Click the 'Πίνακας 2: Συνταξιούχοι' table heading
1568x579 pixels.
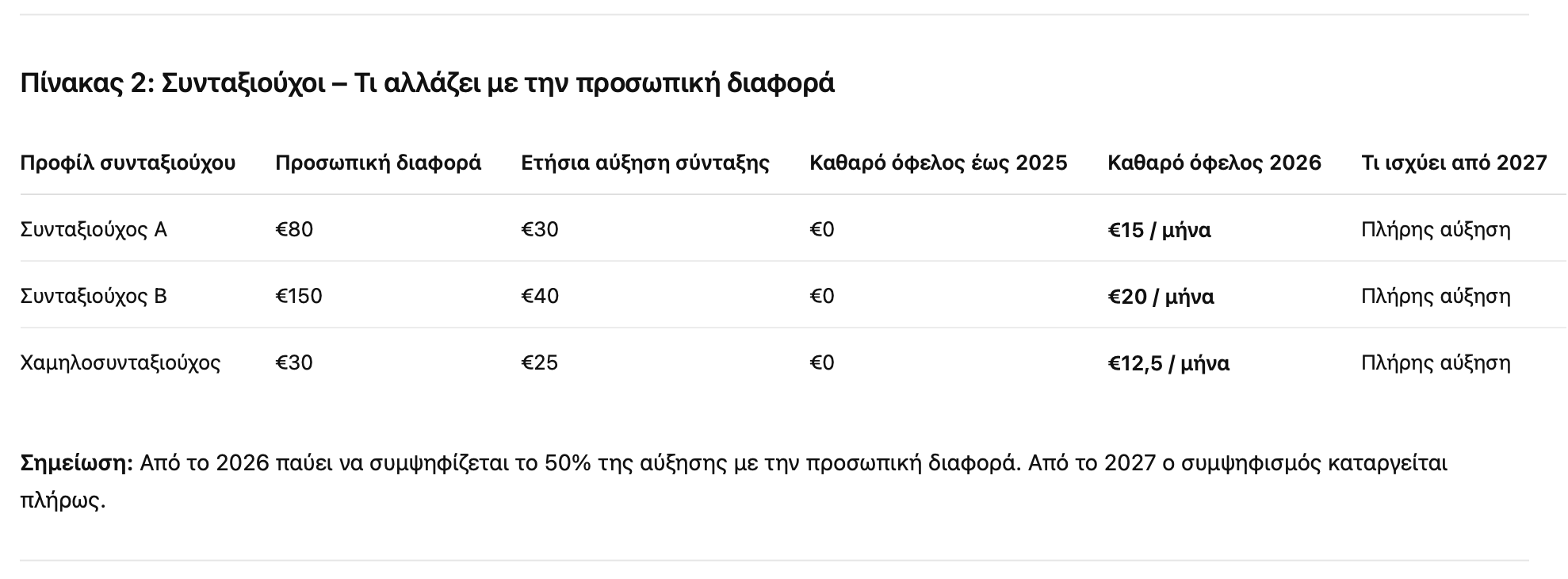point(426,82)
